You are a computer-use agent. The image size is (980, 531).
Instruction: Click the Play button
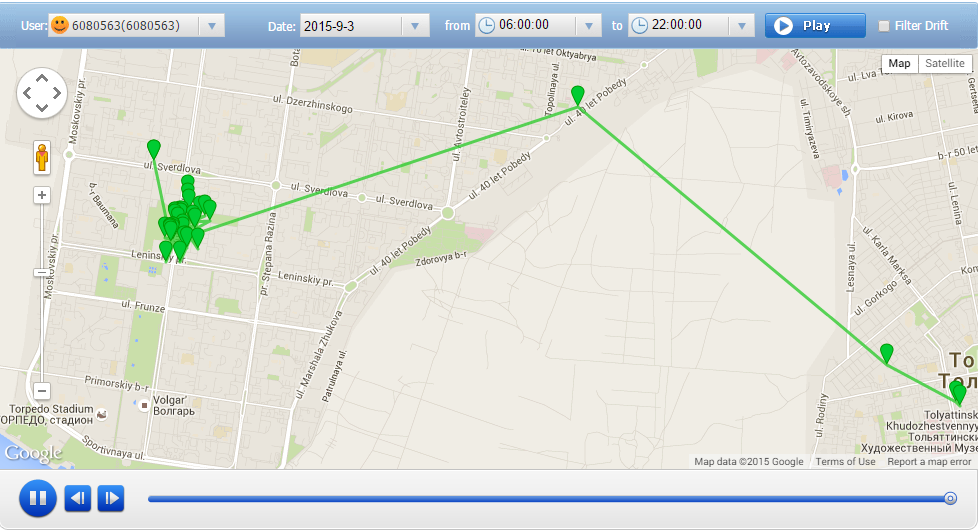[x=815, y=26]
